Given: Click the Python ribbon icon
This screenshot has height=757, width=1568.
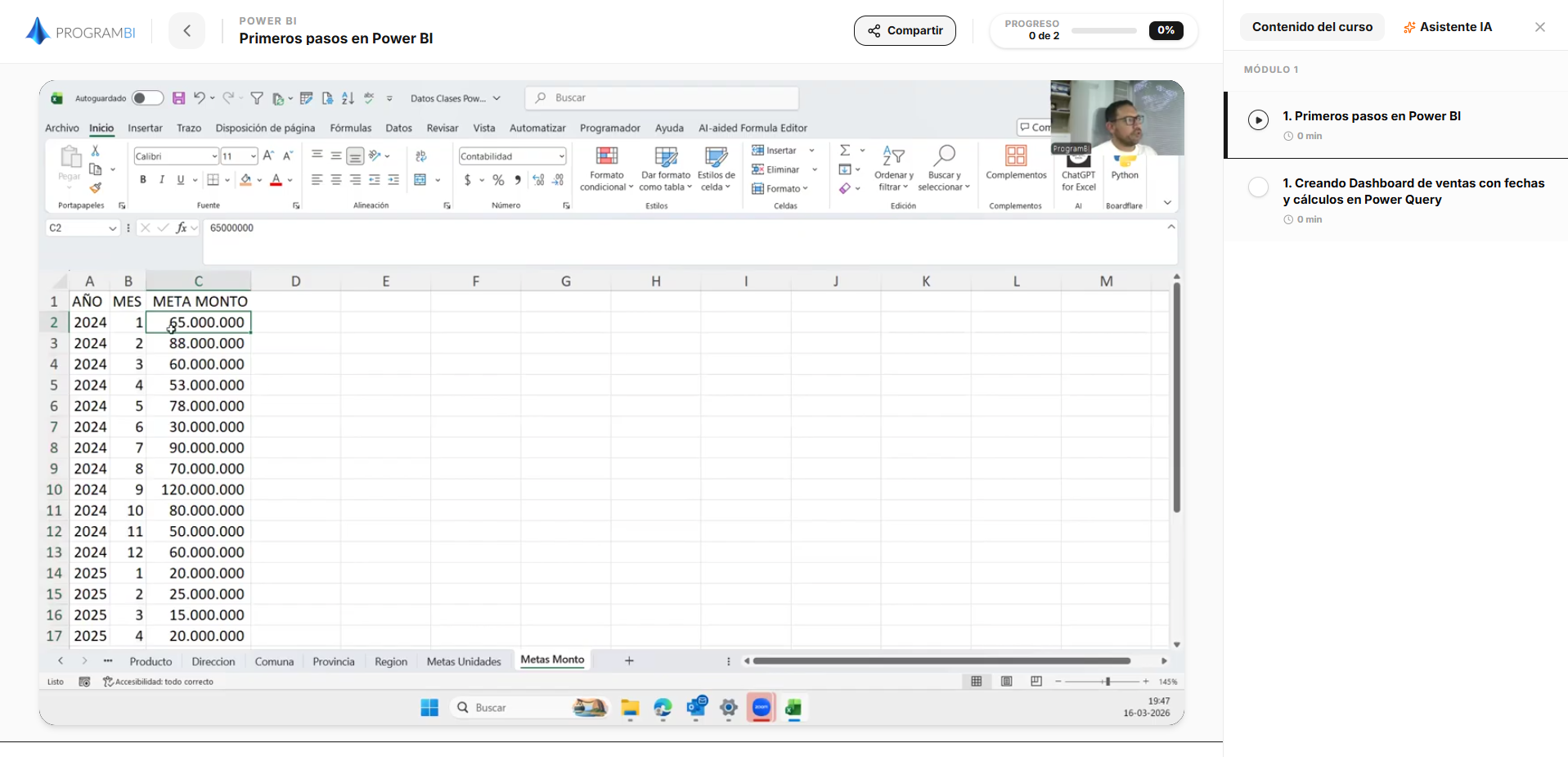Looking at the screenshot, I should pyautogui.click(x=1125, y=162).
